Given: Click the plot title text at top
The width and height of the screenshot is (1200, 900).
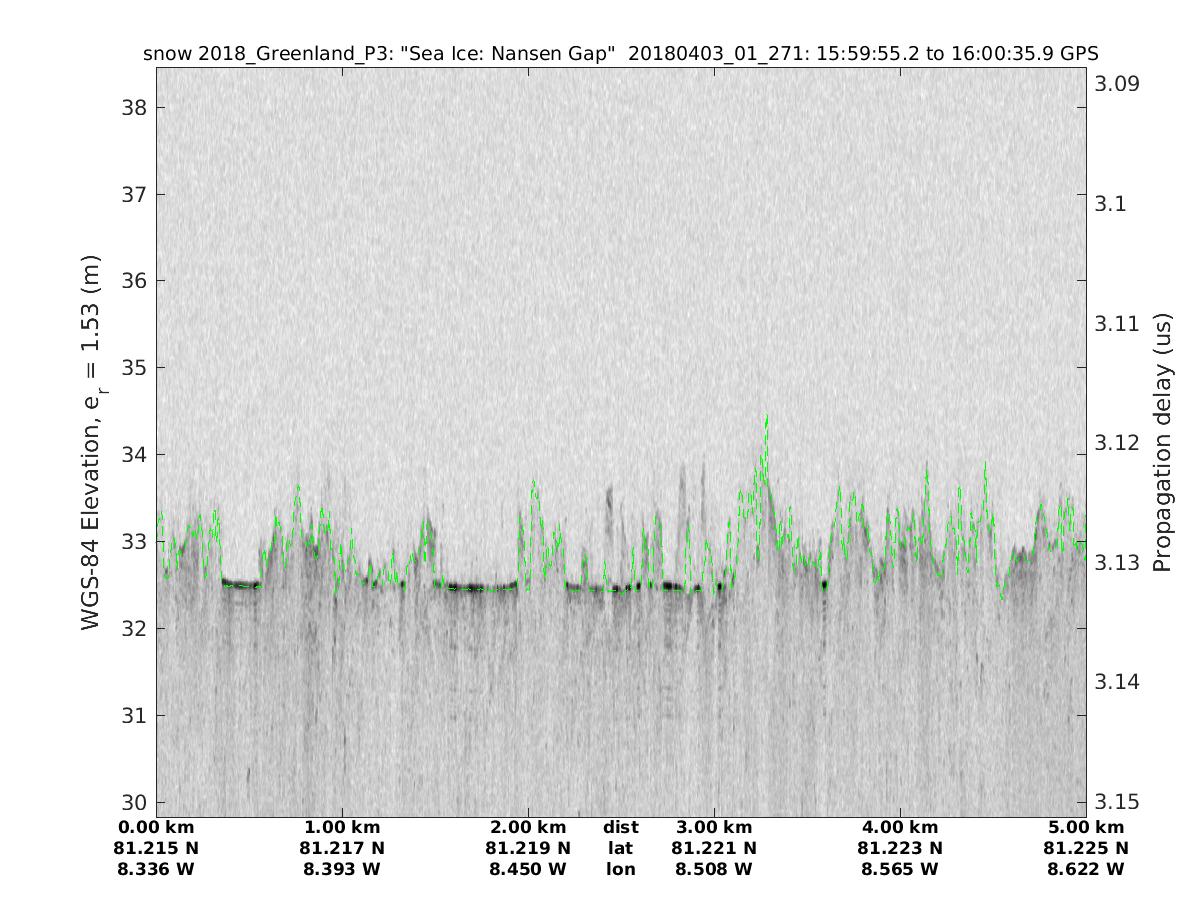Looking at the screenshot, I should click(621, 54).
